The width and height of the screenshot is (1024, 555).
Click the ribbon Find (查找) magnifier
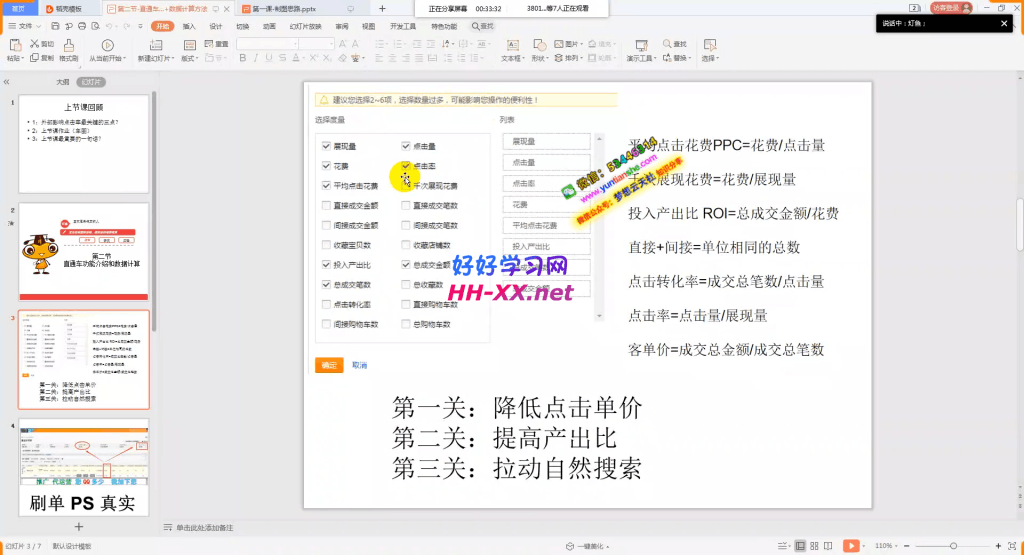click(x=667, y=44)
